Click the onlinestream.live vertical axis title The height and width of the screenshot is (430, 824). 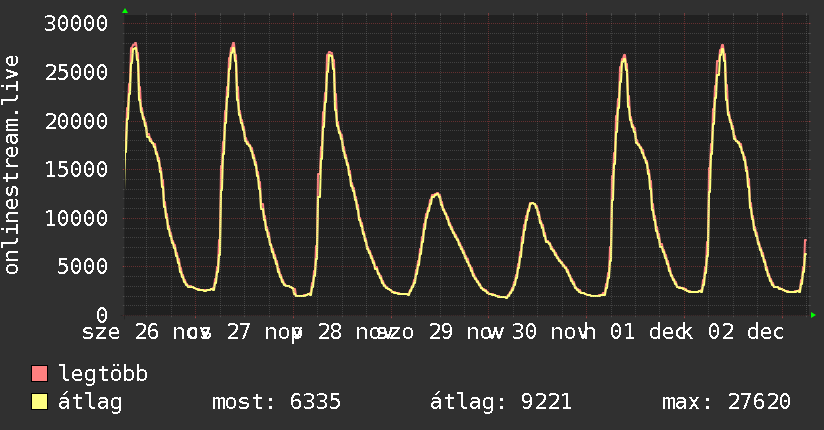pos(12,165)
